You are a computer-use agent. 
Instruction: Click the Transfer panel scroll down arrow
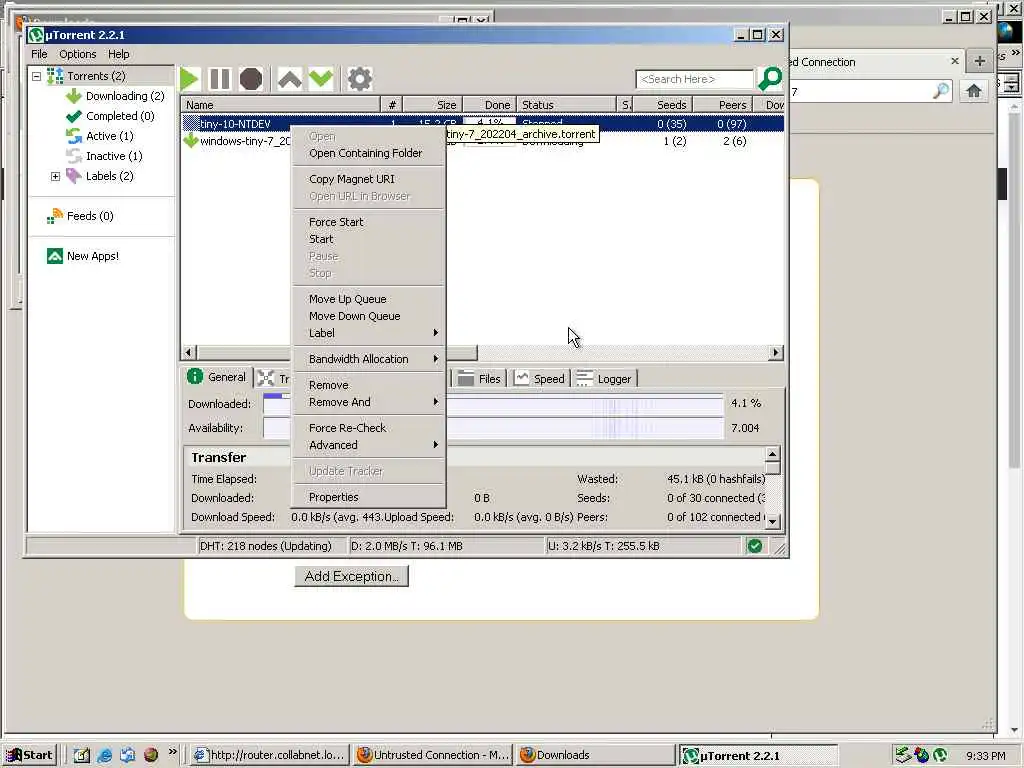(773, 521)
